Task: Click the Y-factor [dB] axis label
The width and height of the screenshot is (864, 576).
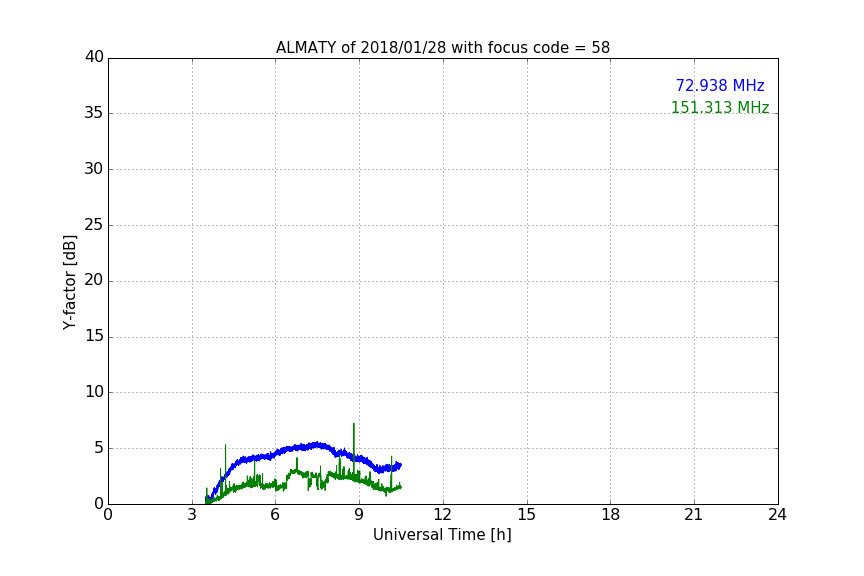Action: tap(69, 282)
